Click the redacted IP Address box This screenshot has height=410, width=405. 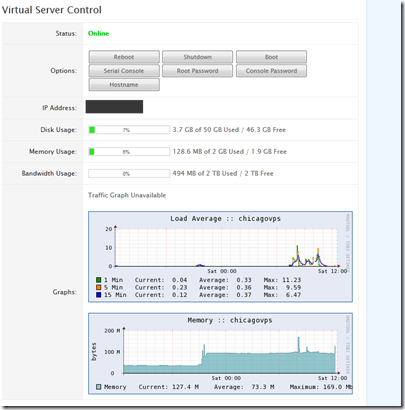coord(114,107)
